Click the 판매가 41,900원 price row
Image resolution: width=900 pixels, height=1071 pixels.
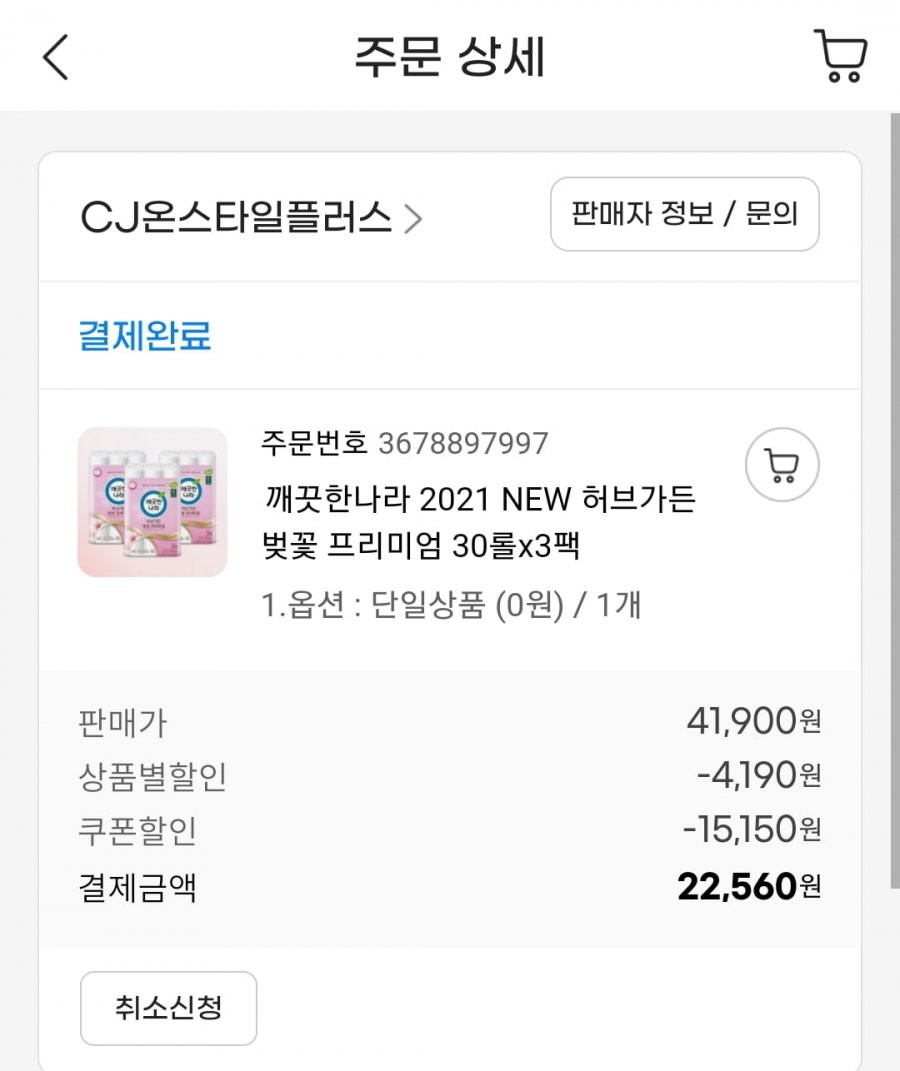click(x=449, y=721)
